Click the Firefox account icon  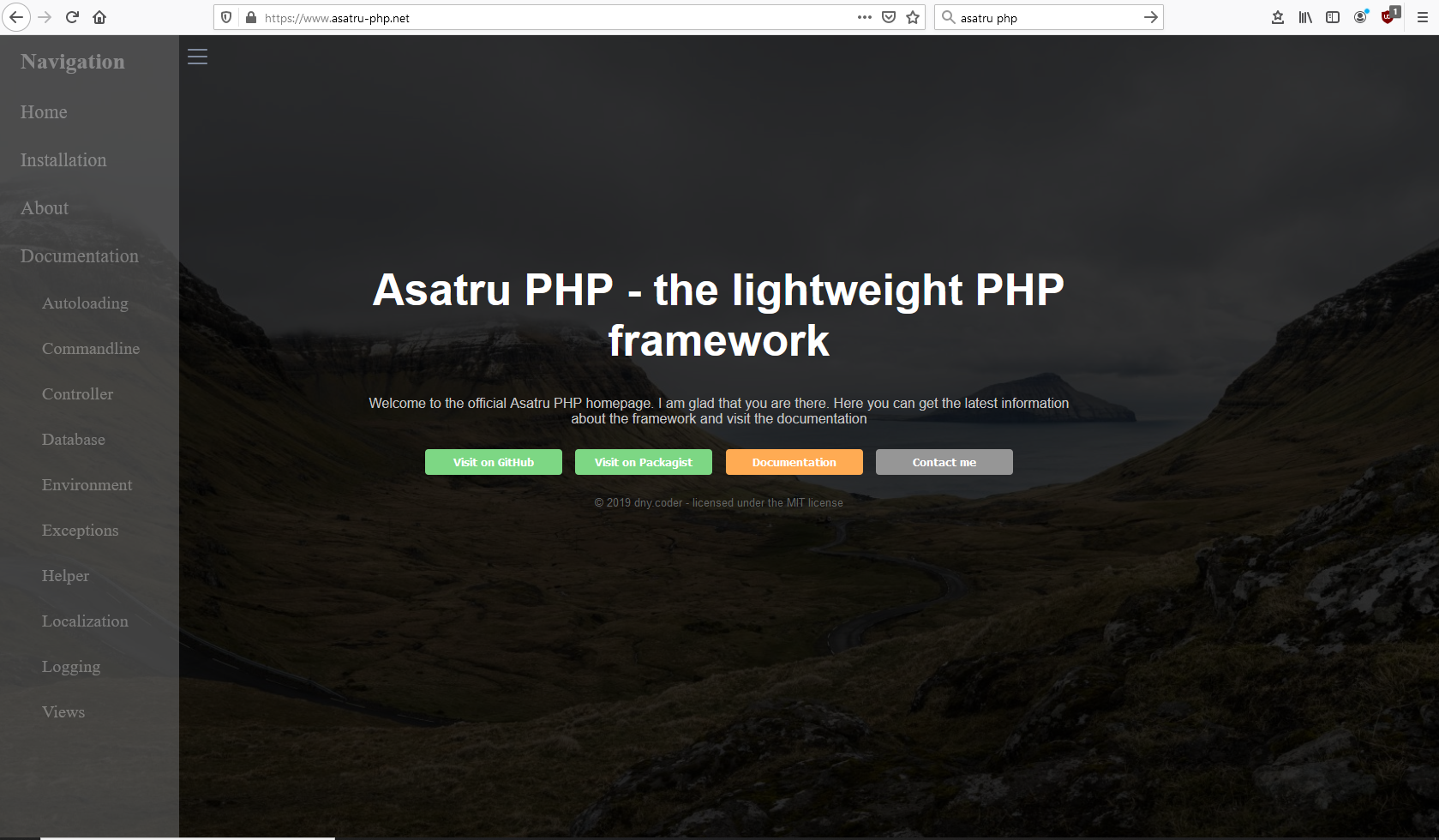coord(1360,17)
